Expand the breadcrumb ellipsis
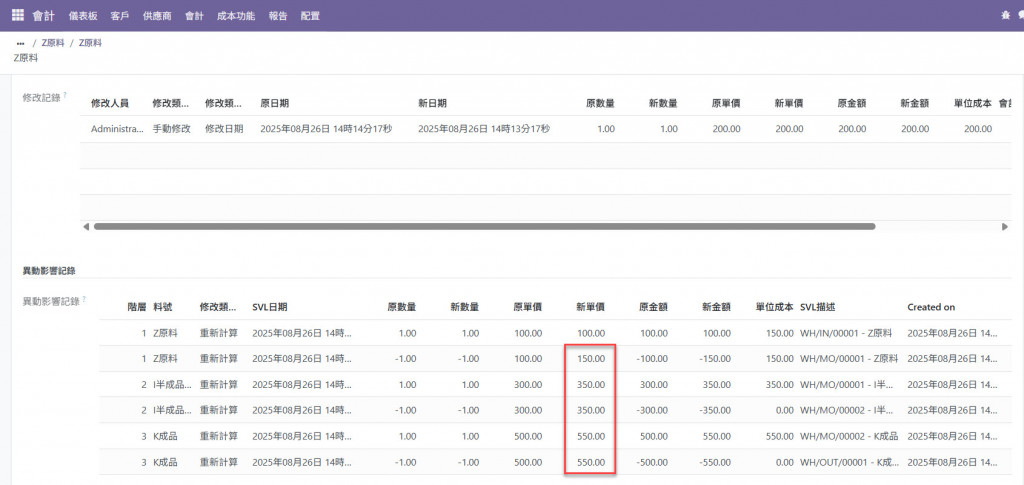This screenshot has height=485, width=1024. pos(20,43)
